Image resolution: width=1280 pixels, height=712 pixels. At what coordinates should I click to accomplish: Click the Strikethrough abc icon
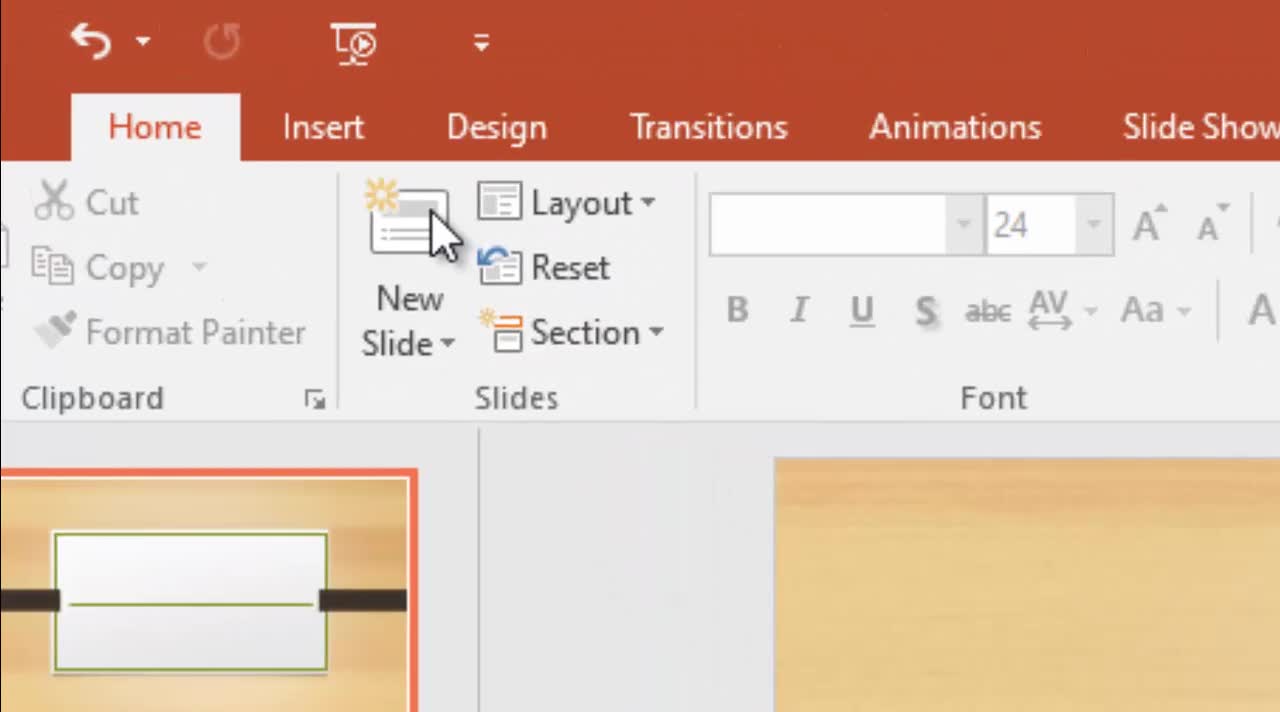coord(987,311)
